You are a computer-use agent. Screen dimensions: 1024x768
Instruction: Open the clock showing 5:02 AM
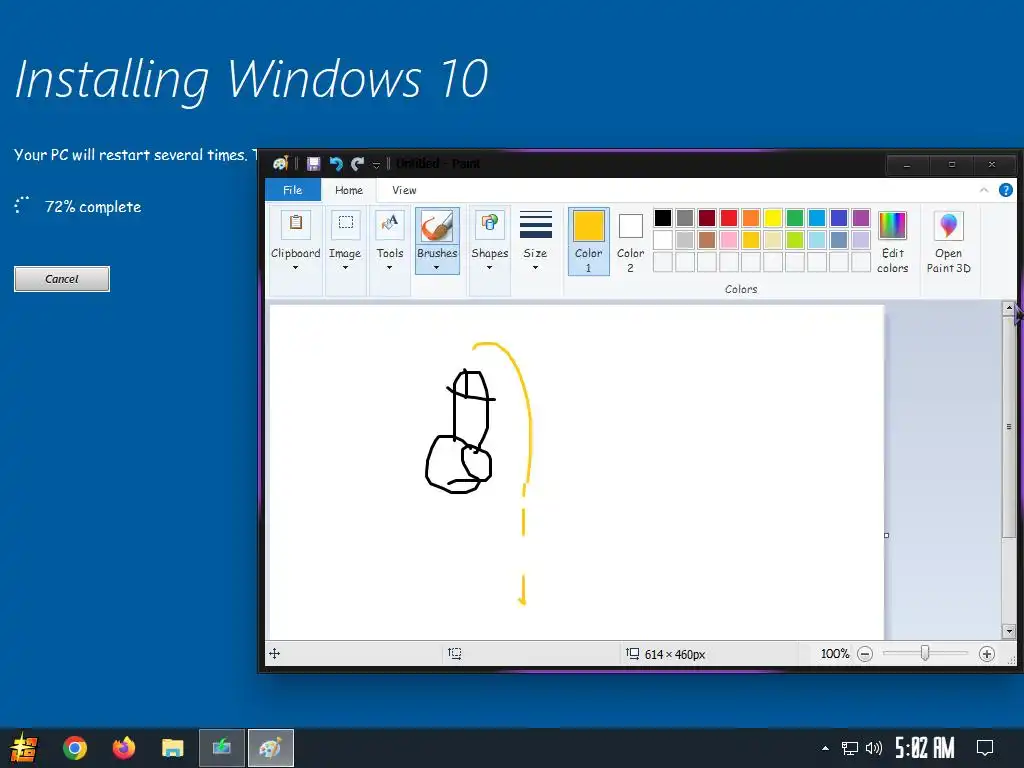coord(924,748)
